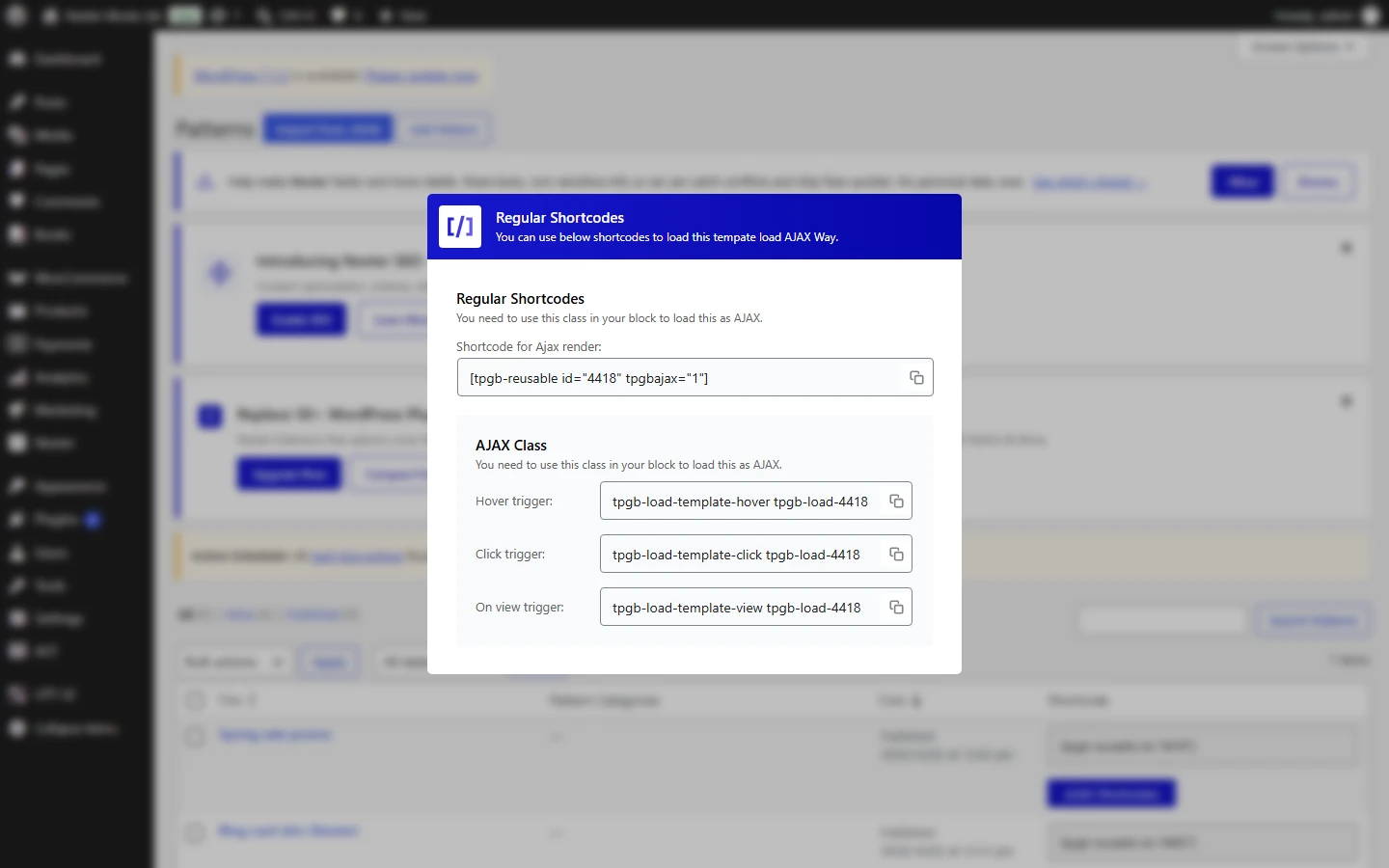The width and height of the screenshot is (1389, 868).
Task: Click the "On view trigger:" label
Action: pyautogui.click(x=520, y=608)
